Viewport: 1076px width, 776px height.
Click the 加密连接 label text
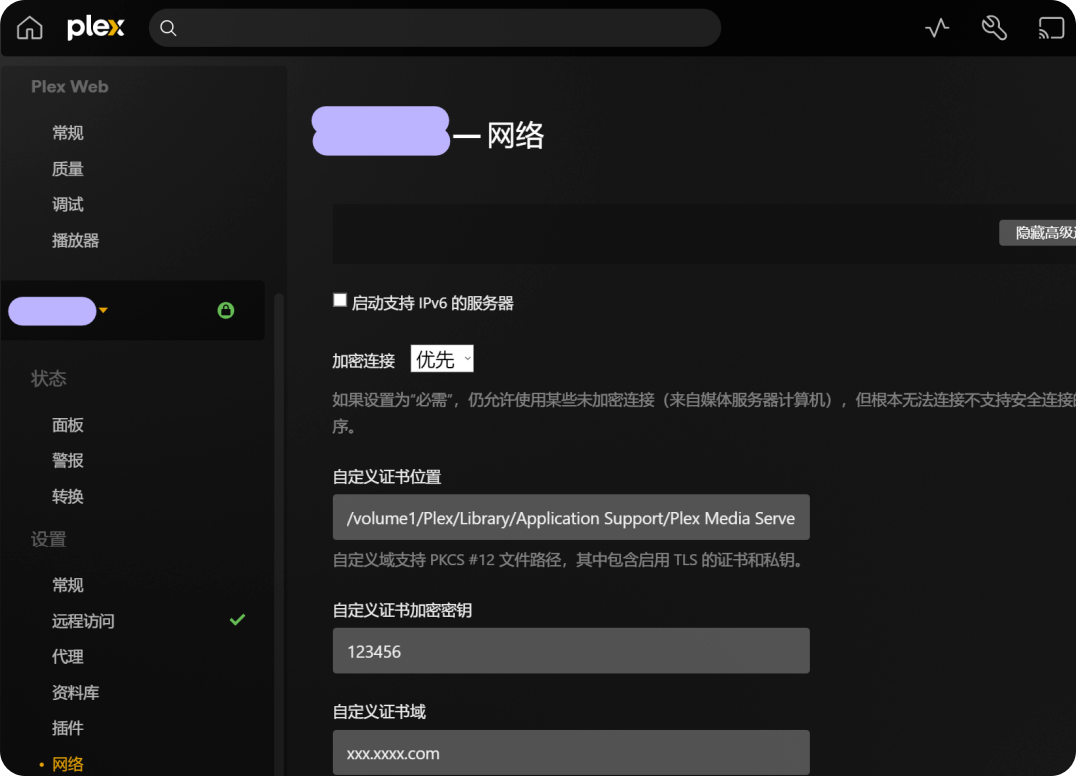(x=364, y=361)
